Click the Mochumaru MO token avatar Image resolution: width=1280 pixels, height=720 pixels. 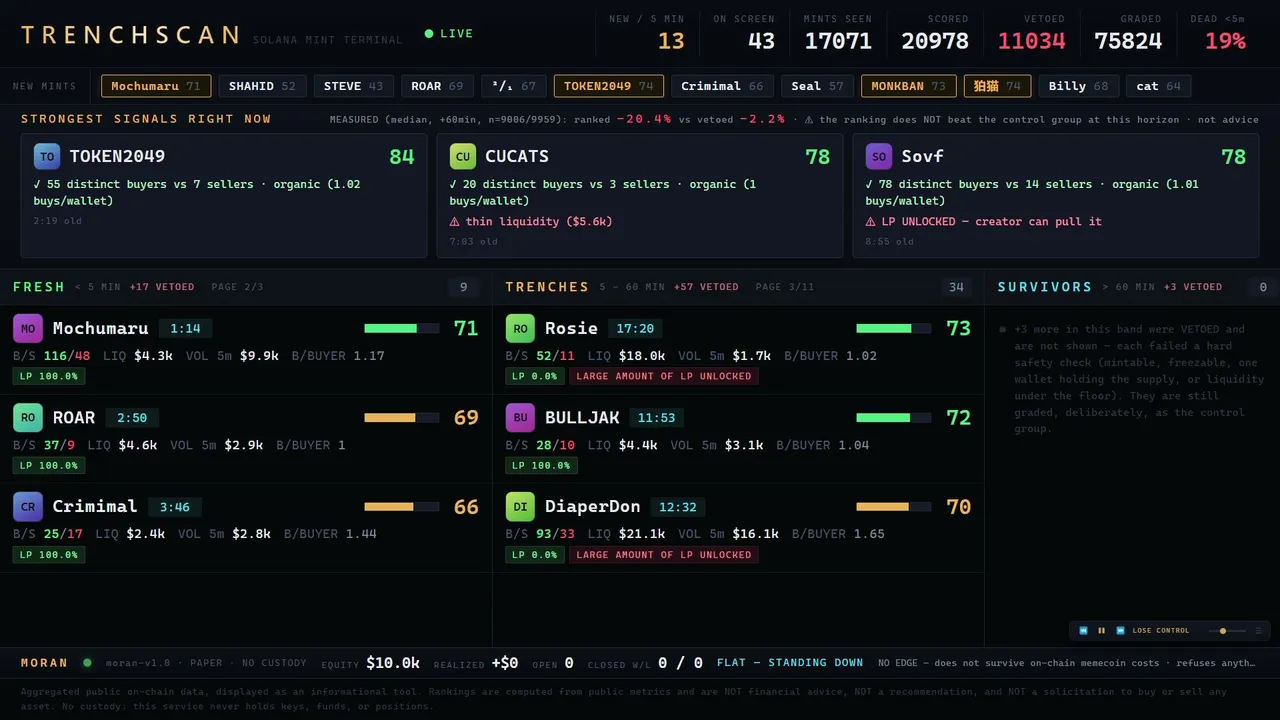click(x=28, y=328)
